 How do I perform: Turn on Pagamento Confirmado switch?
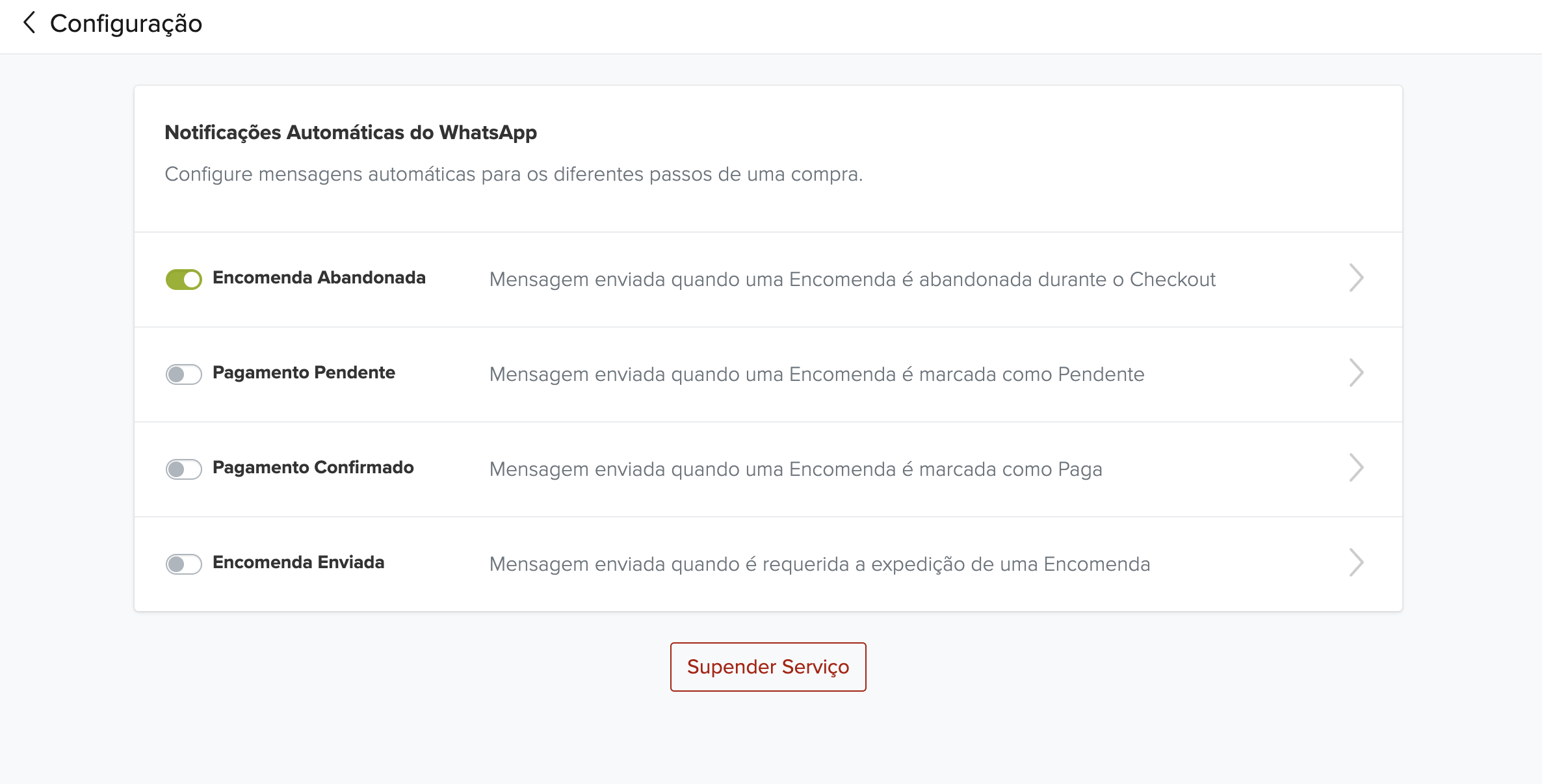coord(184,469)
